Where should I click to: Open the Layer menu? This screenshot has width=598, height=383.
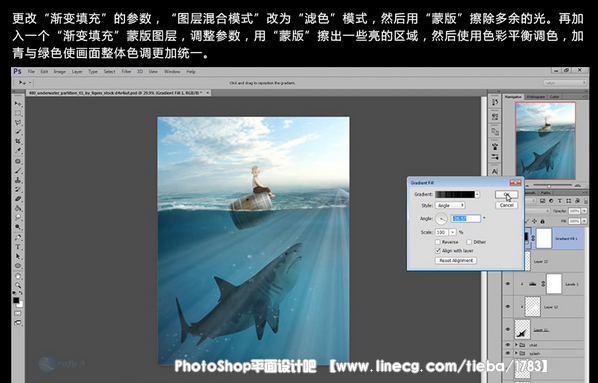[x=77, y=71]
